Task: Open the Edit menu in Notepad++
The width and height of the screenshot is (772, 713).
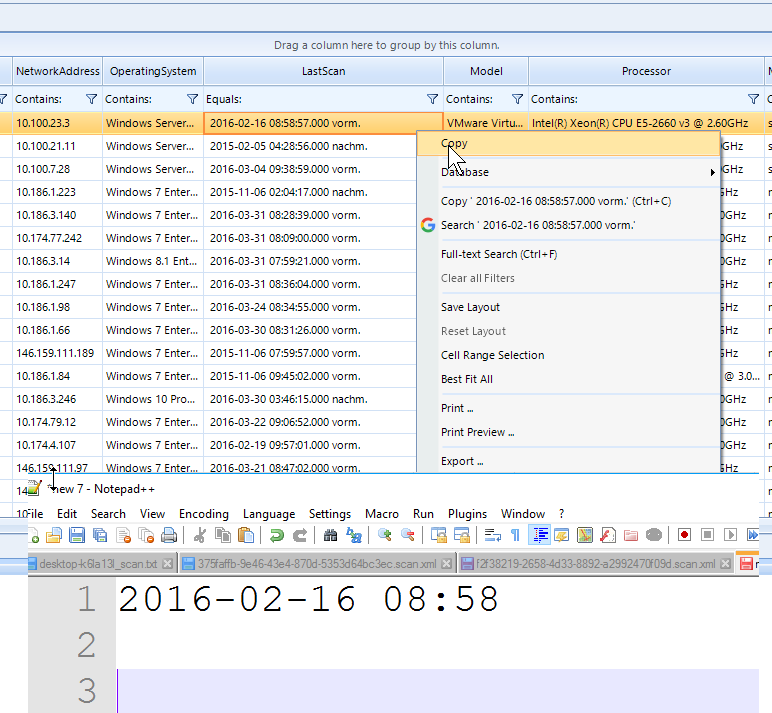Action: click(x=67, y=514)
